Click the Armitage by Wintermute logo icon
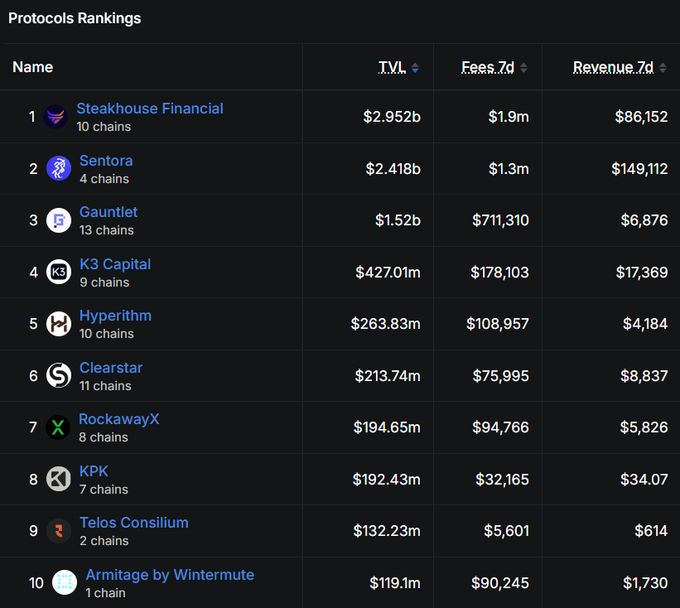 [65, 582]
